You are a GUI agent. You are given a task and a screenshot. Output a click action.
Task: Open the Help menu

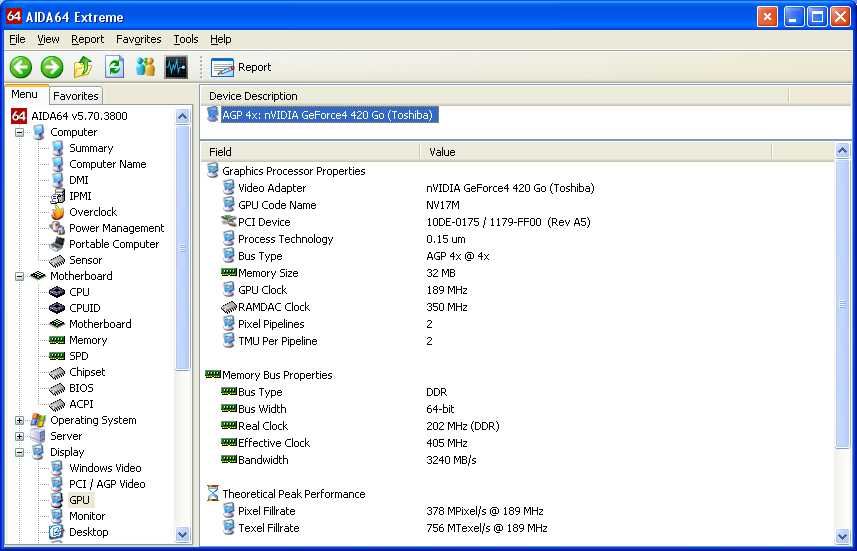pos(221,39)
